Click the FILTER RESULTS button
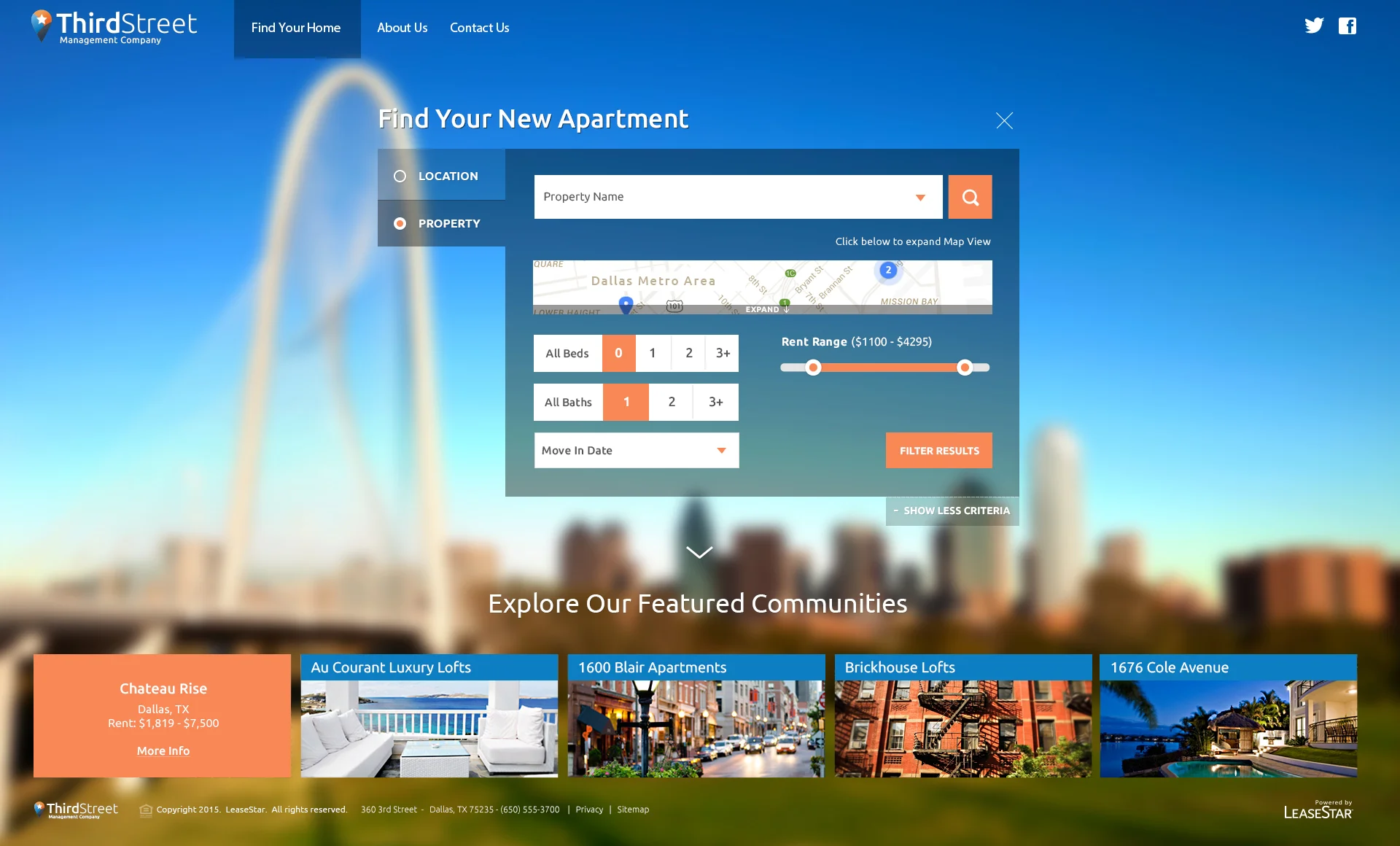 pyautogui.click(x=938, y=450)
